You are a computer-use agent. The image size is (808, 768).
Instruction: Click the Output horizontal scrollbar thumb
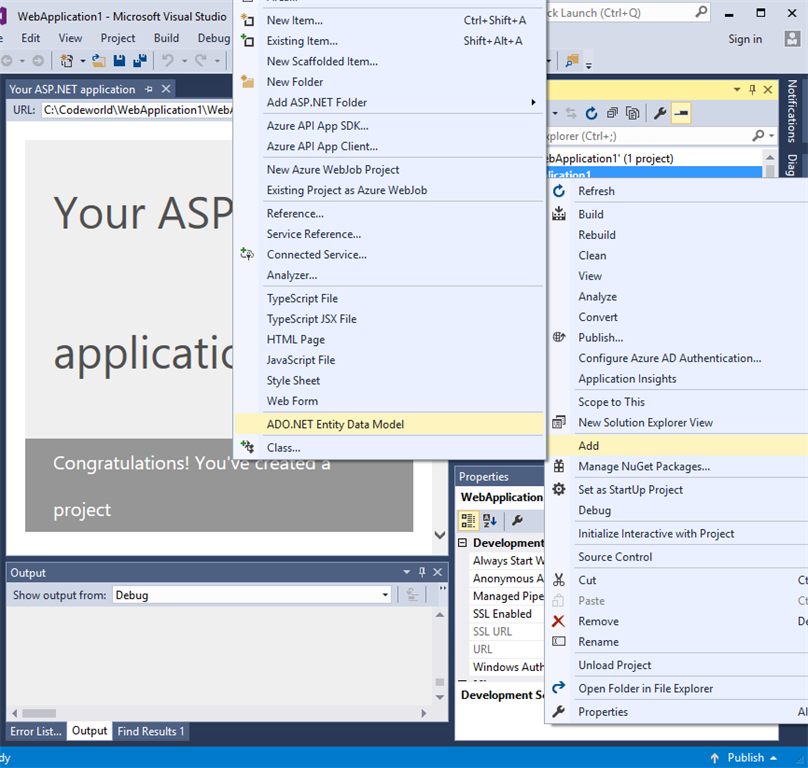tap(39, 714)
